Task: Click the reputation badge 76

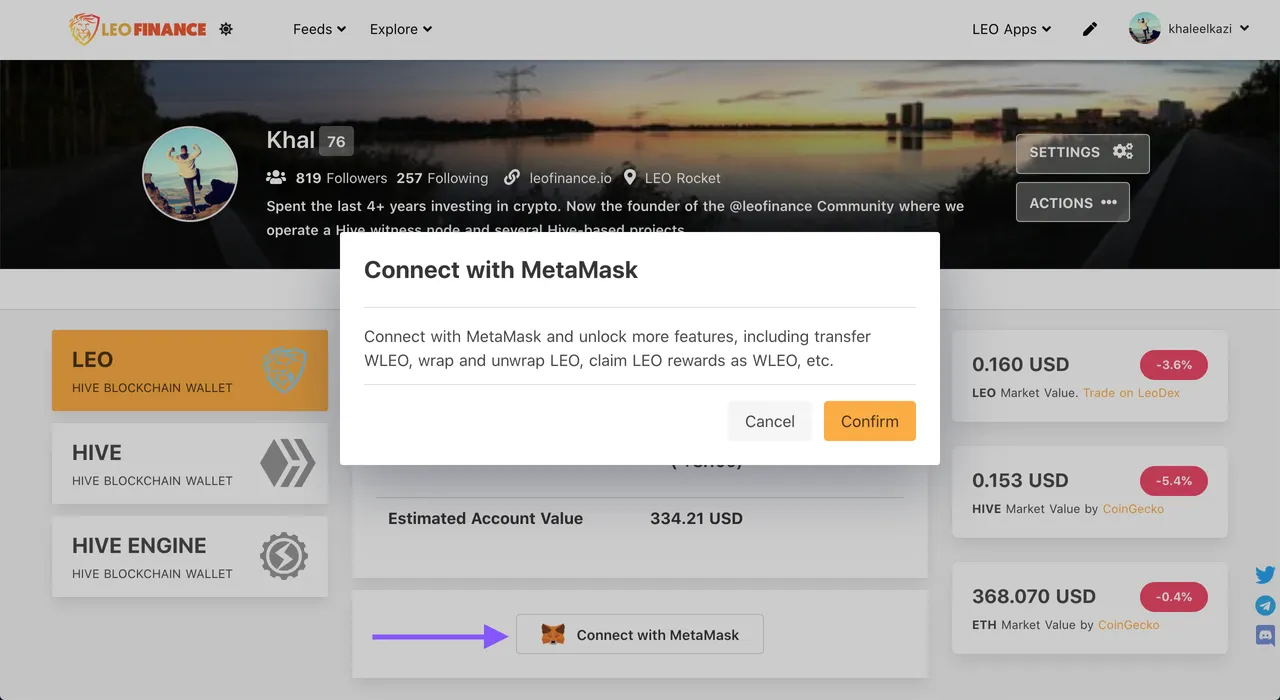Action: point(336,141)
